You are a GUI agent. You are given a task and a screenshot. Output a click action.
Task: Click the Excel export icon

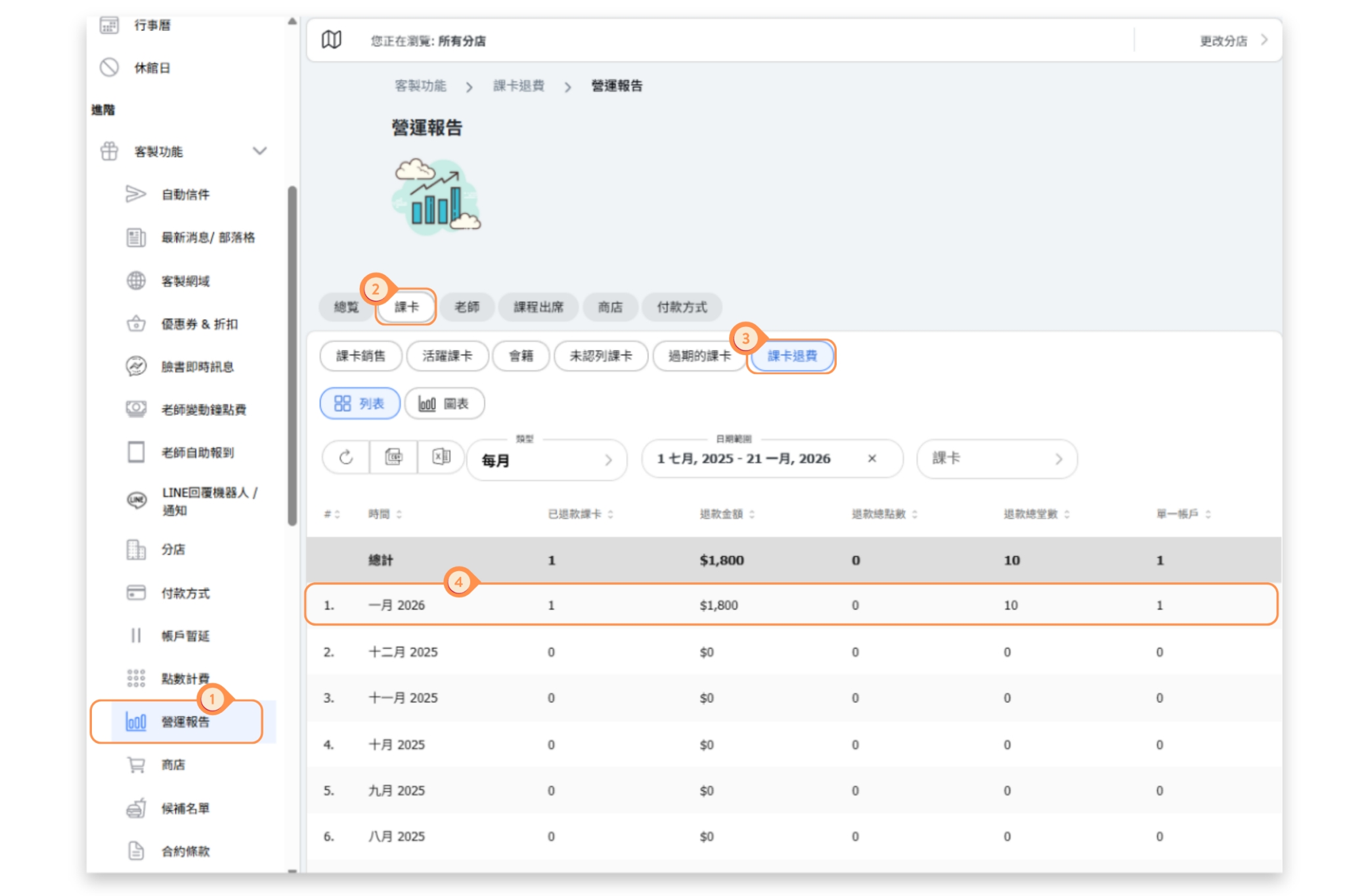coord(441,458)
